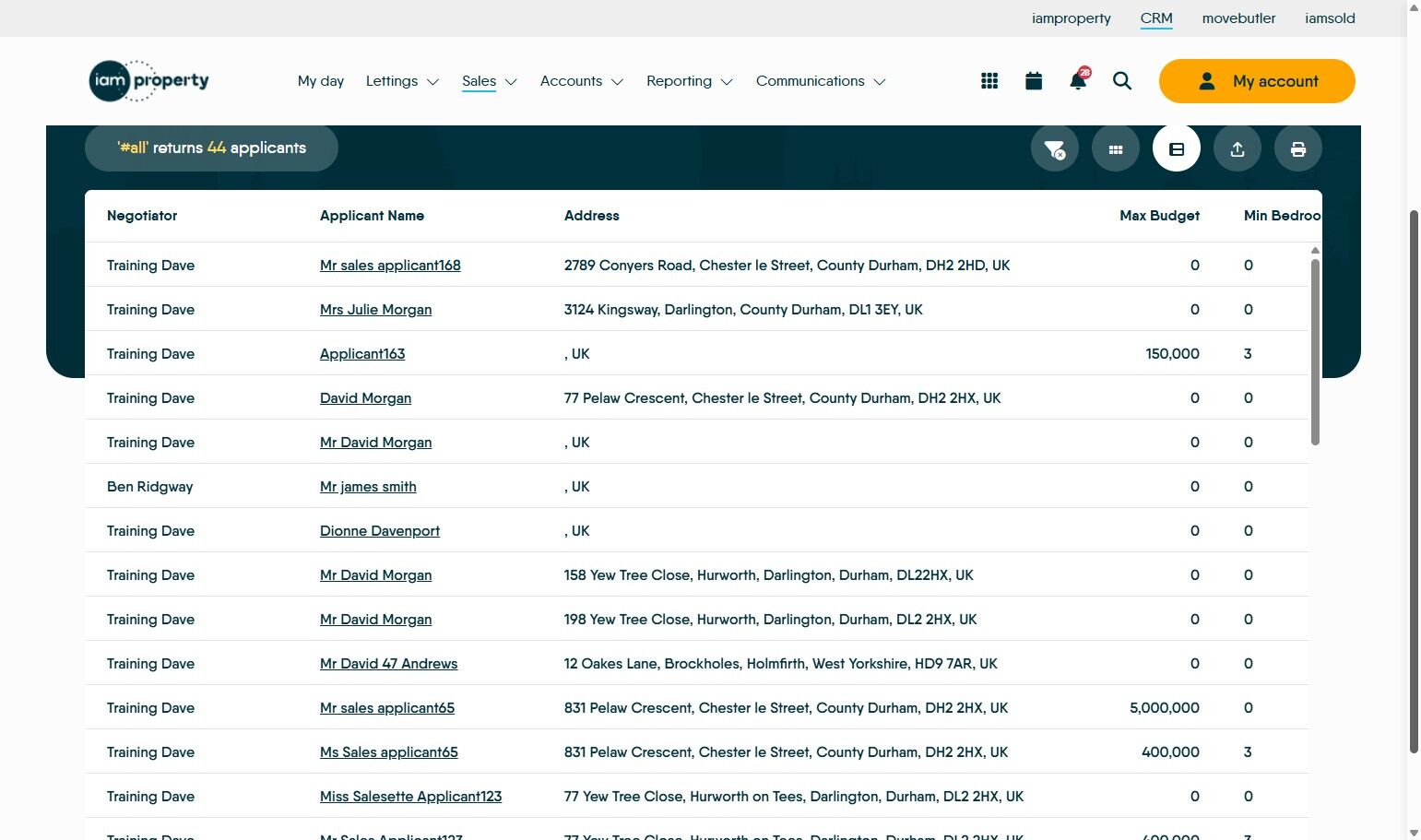The height and width of the screenshot is (840, 1421).
Task: Expand the Accounts menu
Action: point(582,81)
